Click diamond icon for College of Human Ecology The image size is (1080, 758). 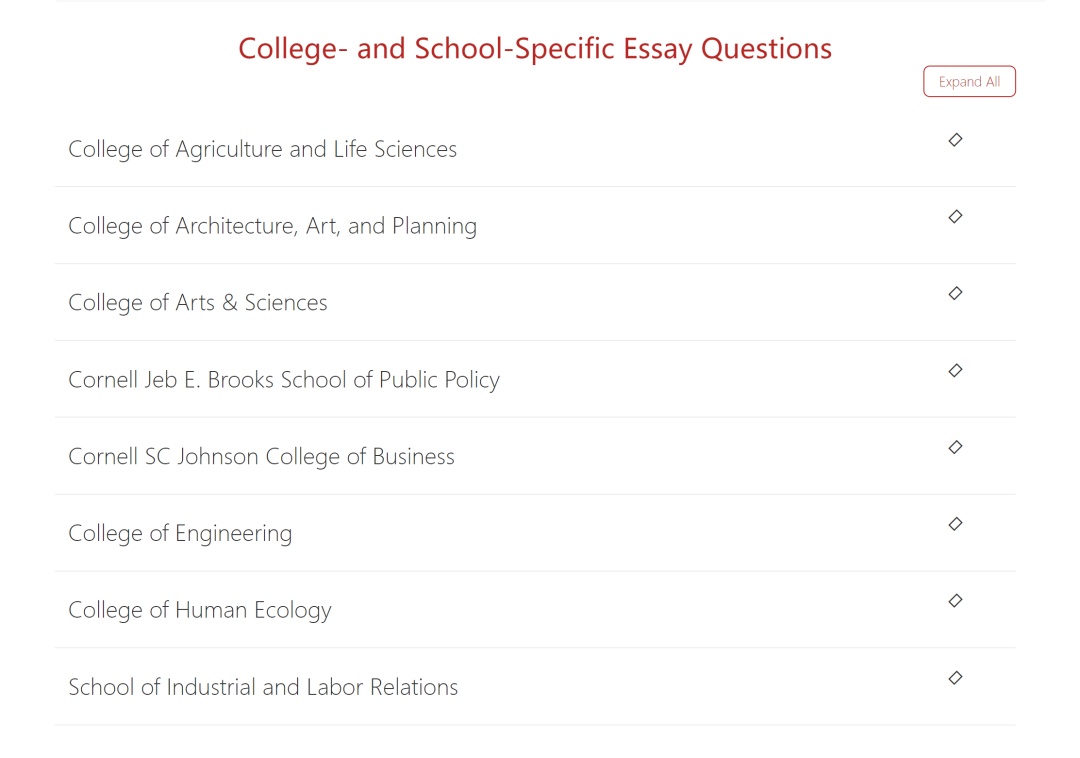click(955, 601)
